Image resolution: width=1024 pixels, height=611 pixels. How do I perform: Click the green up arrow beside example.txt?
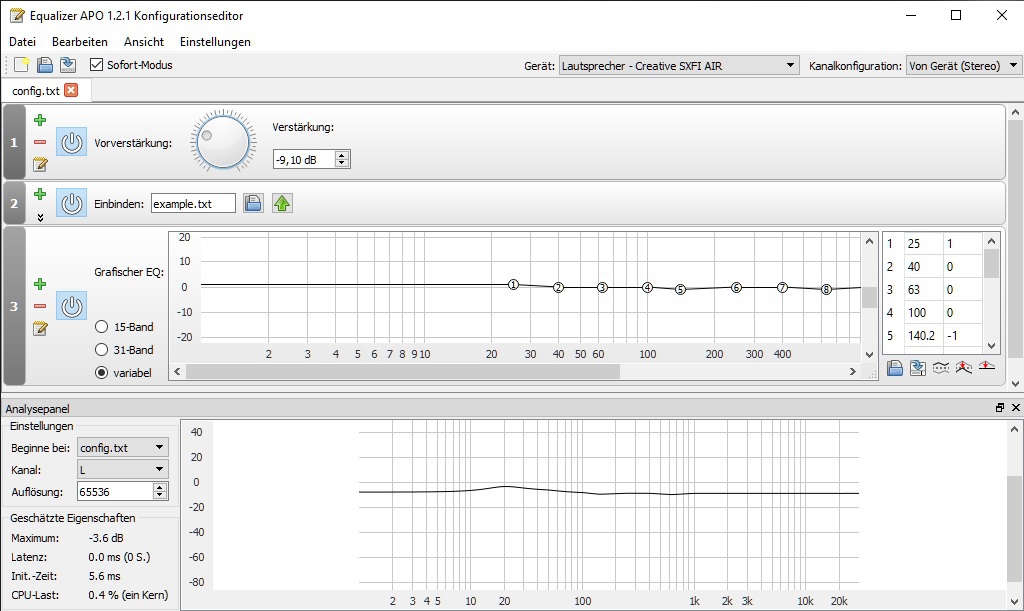pyautogui.click(x=282, y=204)
